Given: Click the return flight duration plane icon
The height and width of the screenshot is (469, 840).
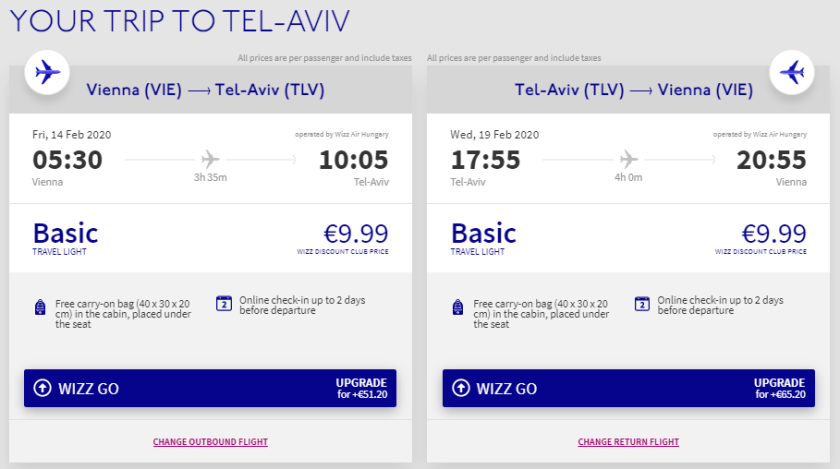Looking at the screenshot, I should pos(628,159).
